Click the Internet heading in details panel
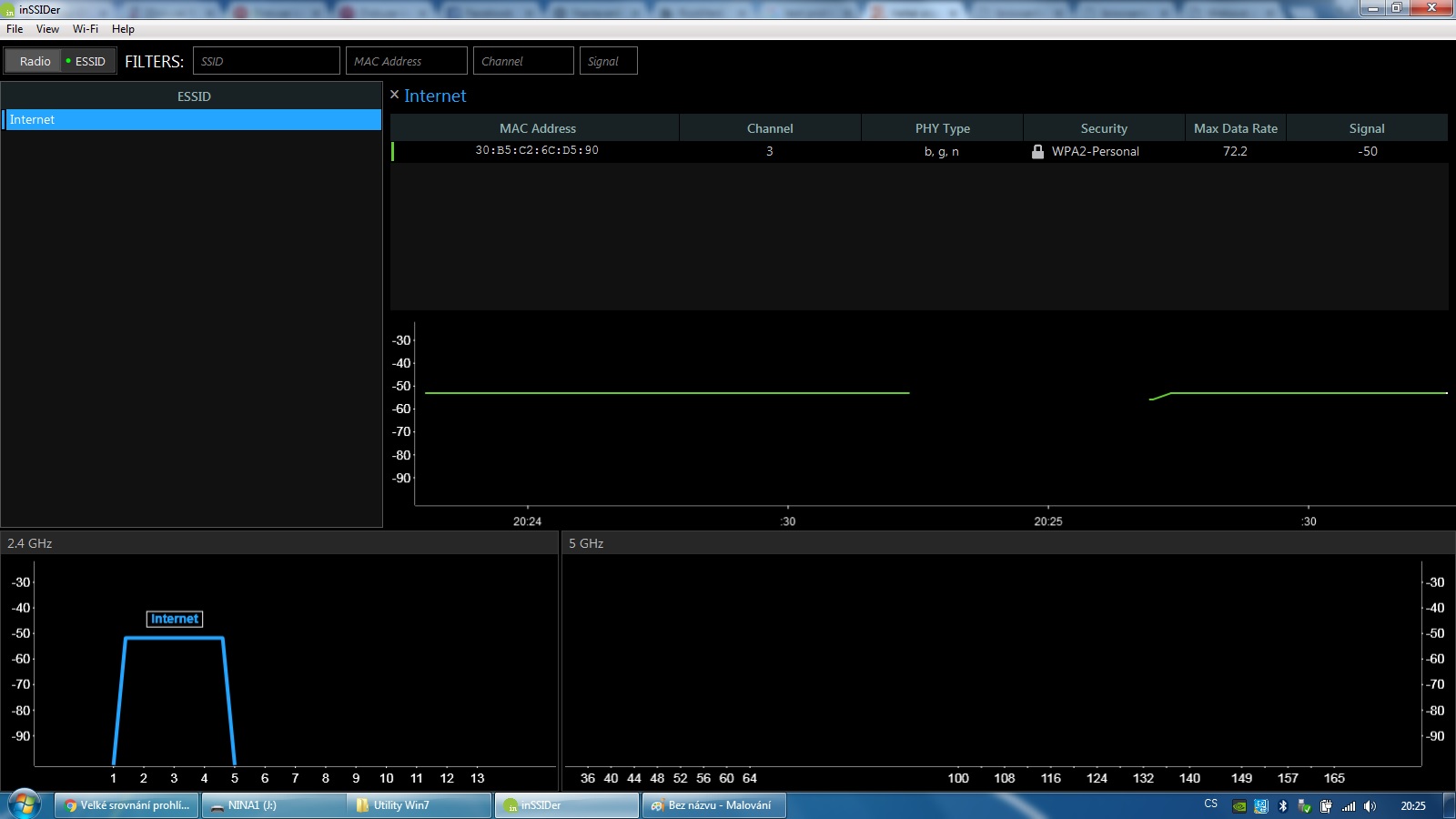Image resolution: width=1456 pixels, height=819 pixels. click(435, 96)
